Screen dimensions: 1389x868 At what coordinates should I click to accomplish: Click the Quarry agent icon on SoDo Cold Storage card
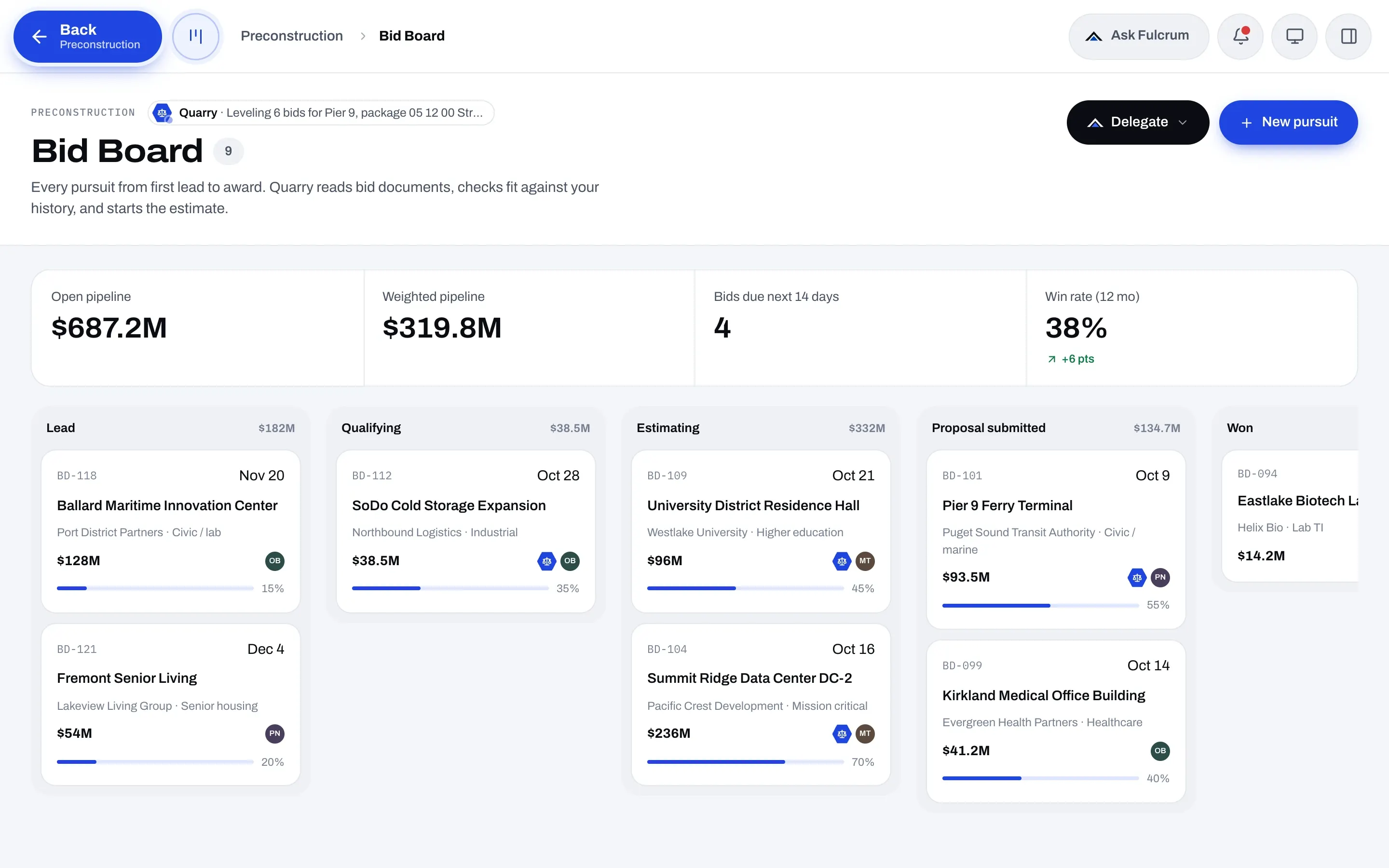tap(546, 561)
